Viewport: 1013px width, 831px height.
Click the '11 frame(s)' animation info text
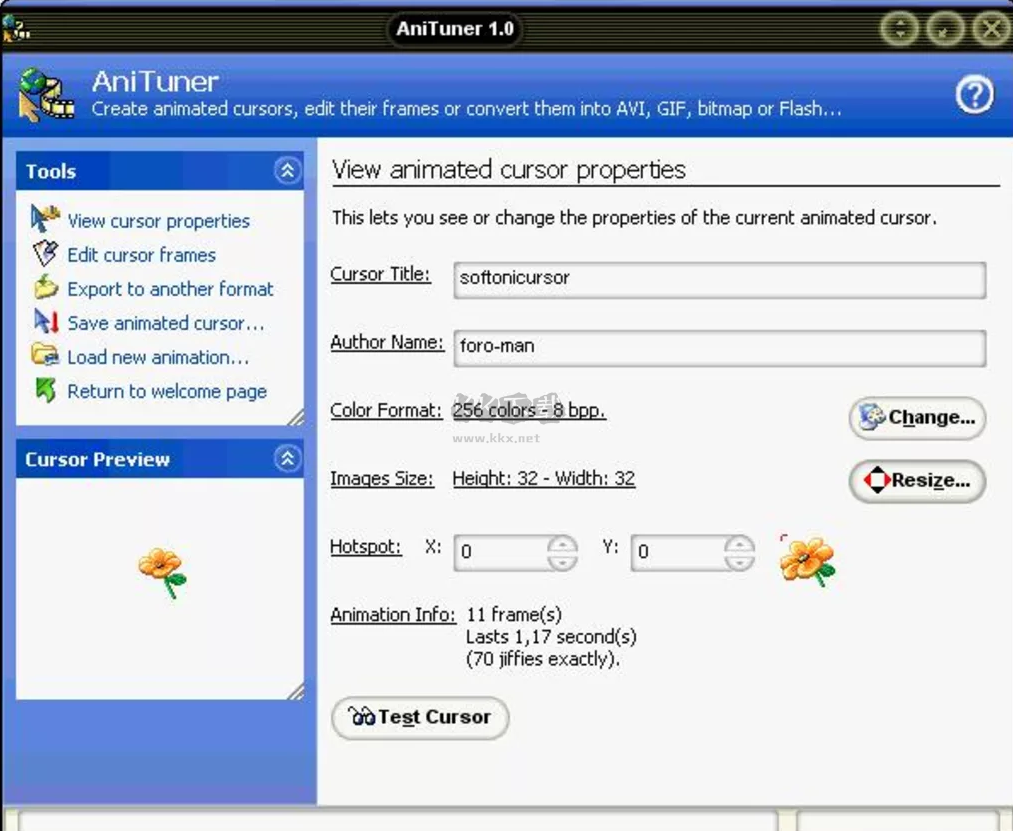tap(514, 614)
